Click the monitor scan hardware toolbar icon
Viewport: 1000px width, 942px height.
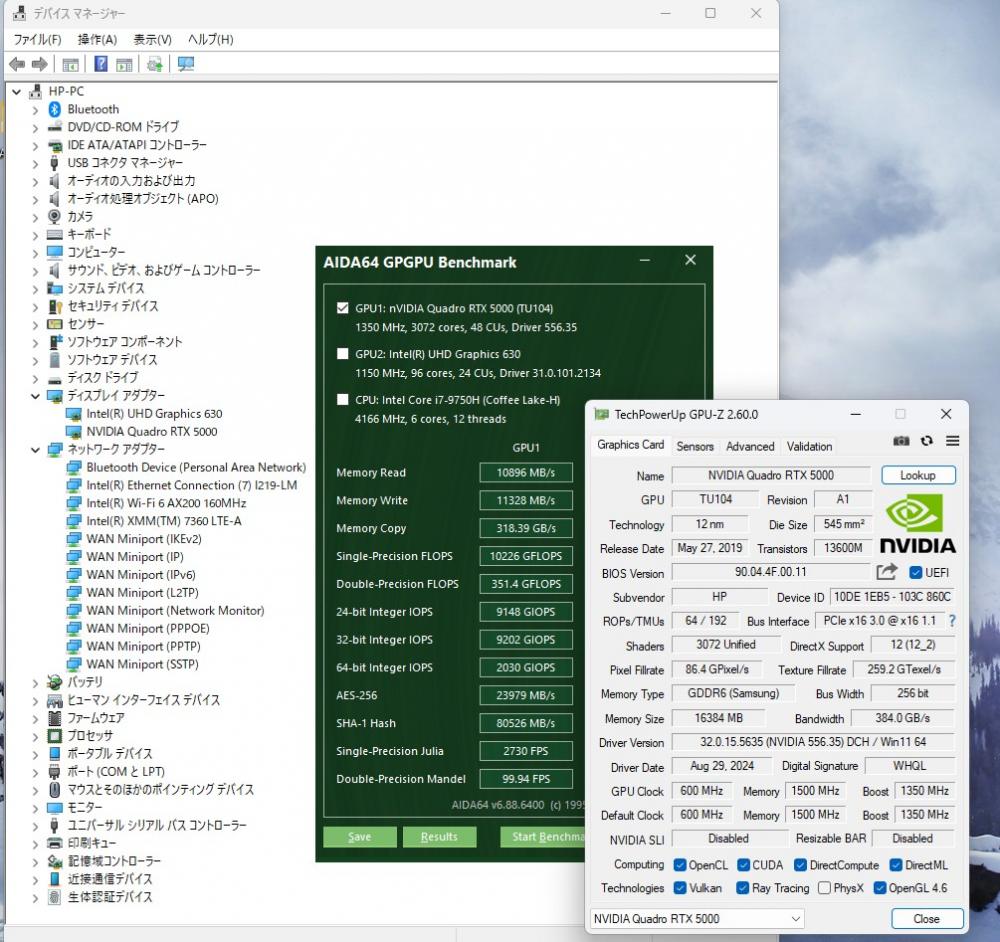186,64
